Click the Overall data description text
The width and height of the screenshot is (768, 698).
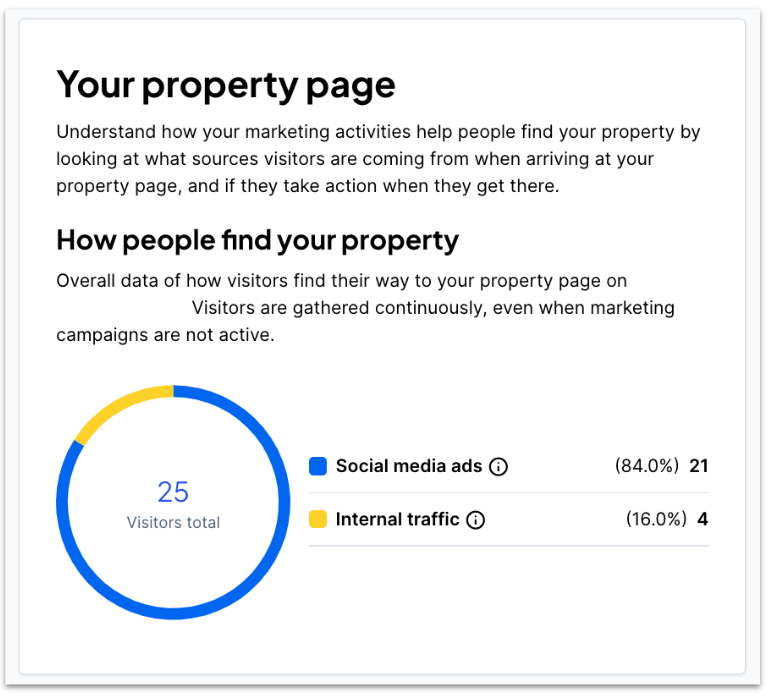point(365,308)
